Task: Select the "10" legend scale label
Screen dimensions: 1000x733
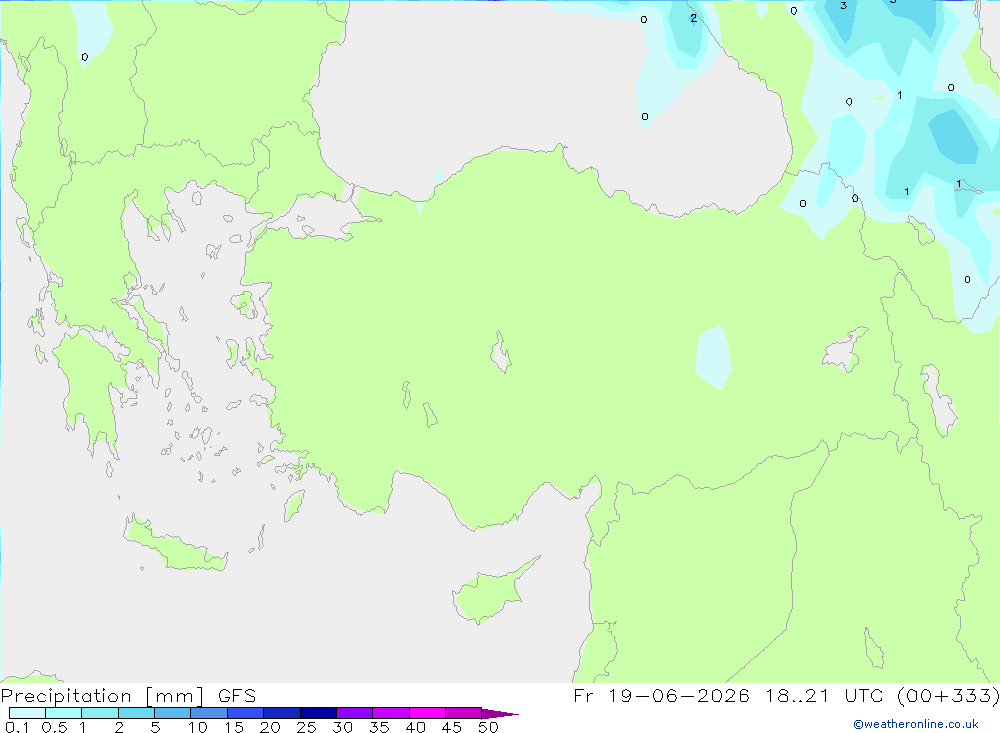Action: pyautogui.click(x=197, y=727)
